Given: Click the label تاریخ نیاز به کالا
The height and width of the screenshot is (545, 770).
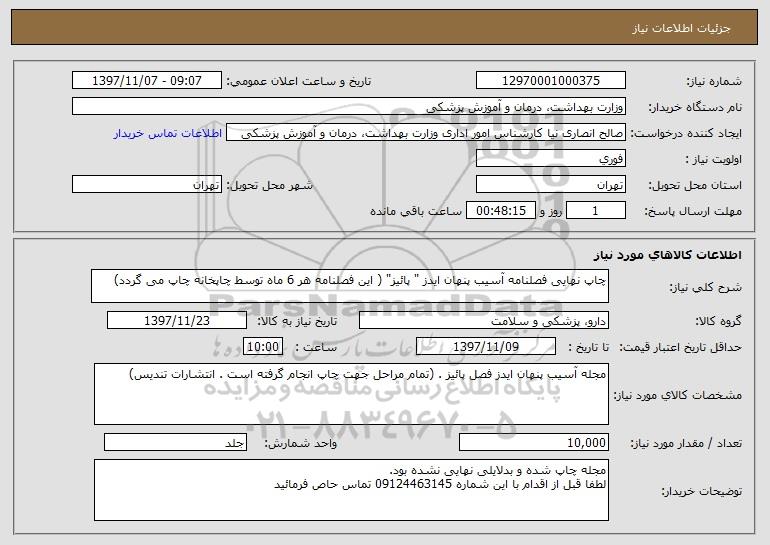Looking at the screenshot, I should point(297,321).
